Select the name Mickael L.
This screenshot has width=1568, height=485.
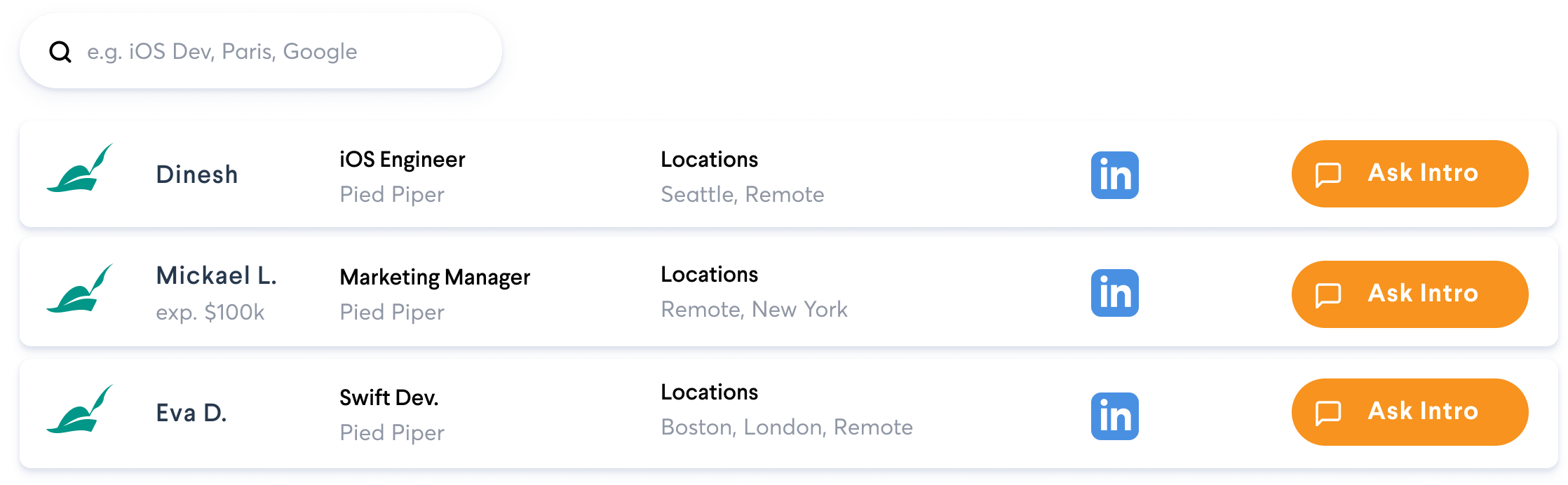[x=216, y=275]
